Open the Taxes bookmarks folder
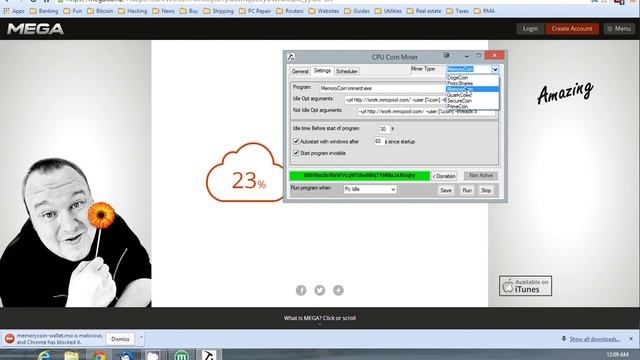 [x=457, y=11]
